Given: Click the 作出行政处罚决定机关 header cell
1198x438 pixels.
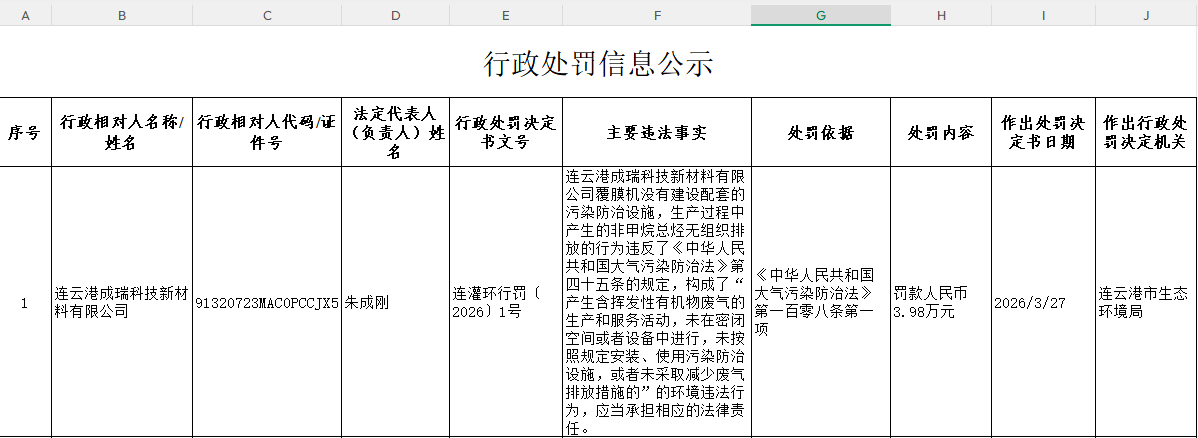Looking at the screenshot, I should [x=1146, y=132].
